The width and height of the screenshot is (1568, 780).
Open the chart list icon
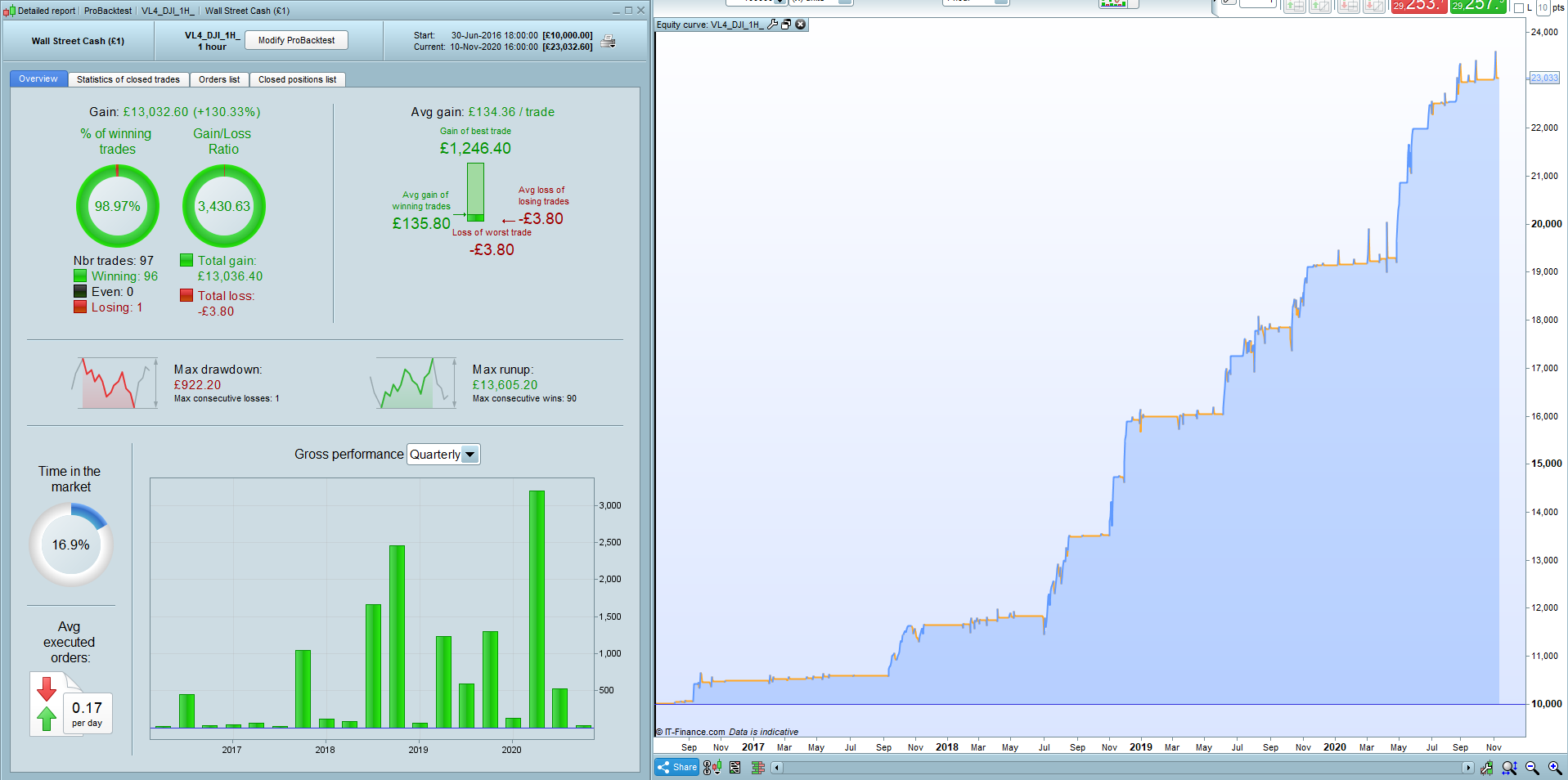(x=735, y=768)
